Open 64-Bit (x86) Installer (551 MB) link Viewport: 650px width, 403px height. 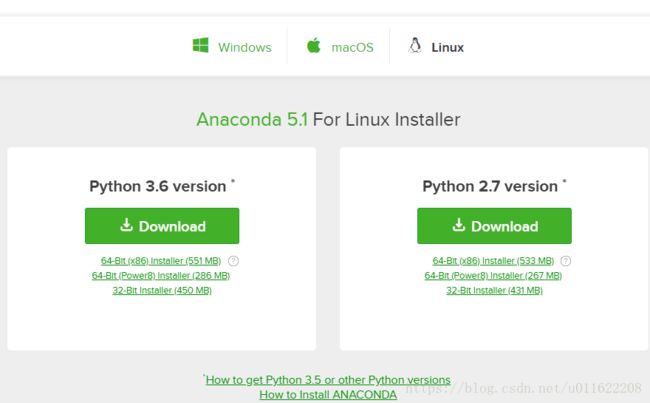pos(161,261)
